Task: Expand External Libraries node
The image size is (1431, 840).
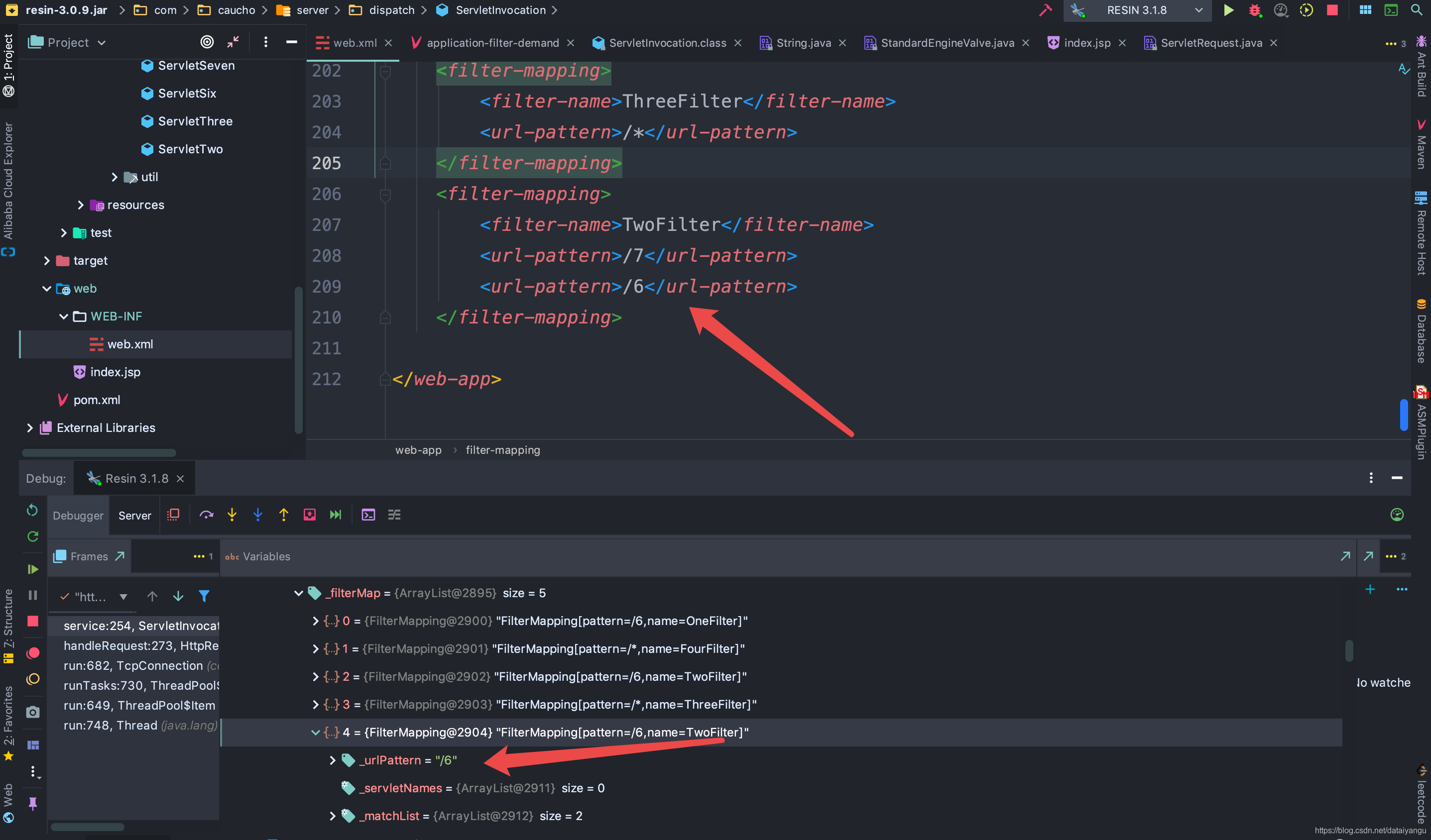Action: [x=29, y=428]
